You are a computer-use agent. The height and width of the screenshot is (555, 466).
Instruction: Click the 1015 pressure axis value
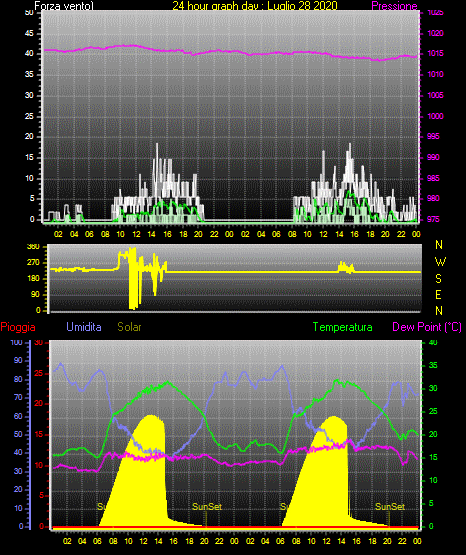(x=435, y=53)
